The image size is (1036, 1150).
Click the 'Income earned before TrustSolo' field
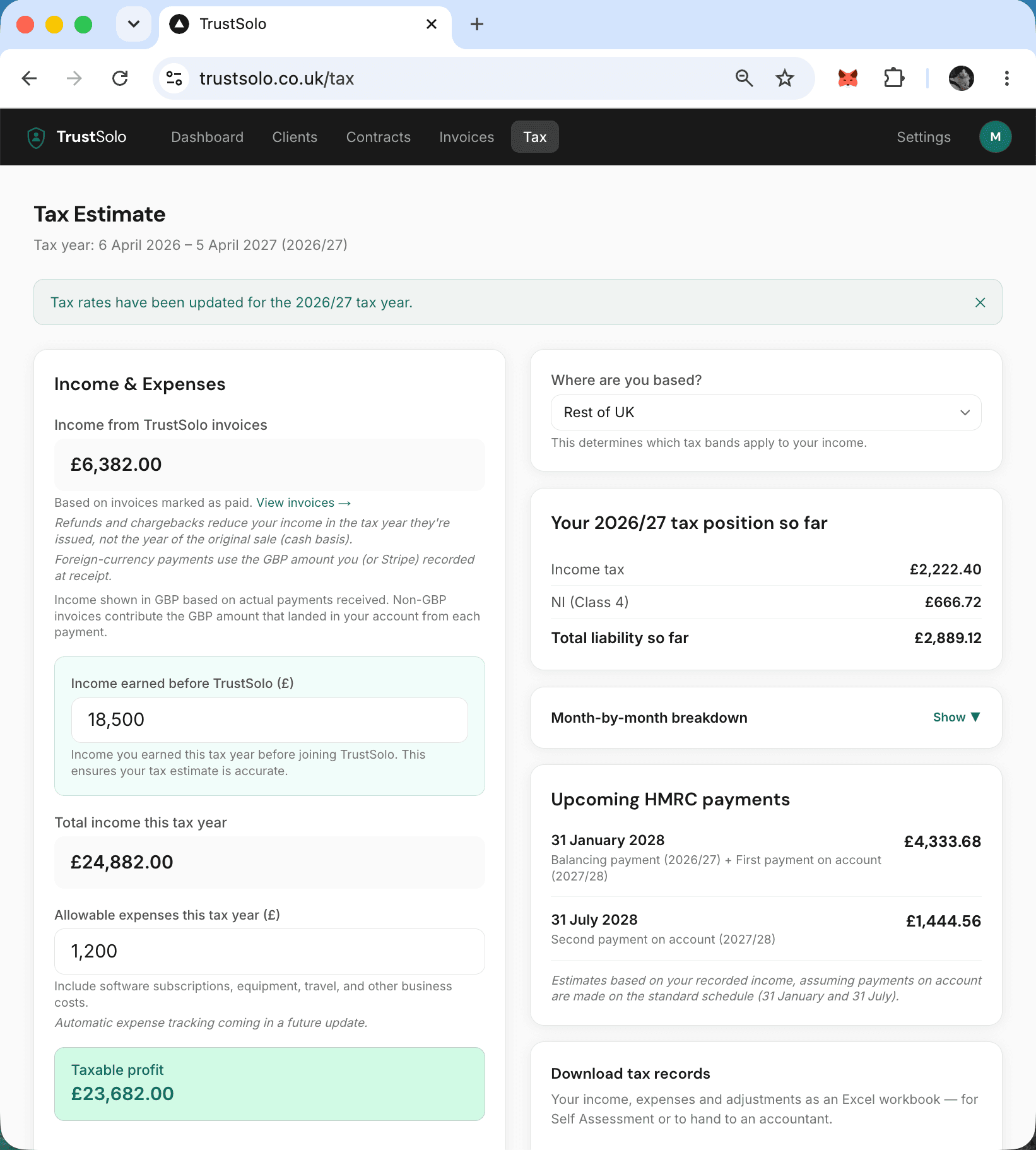click(x=269, y=720)
